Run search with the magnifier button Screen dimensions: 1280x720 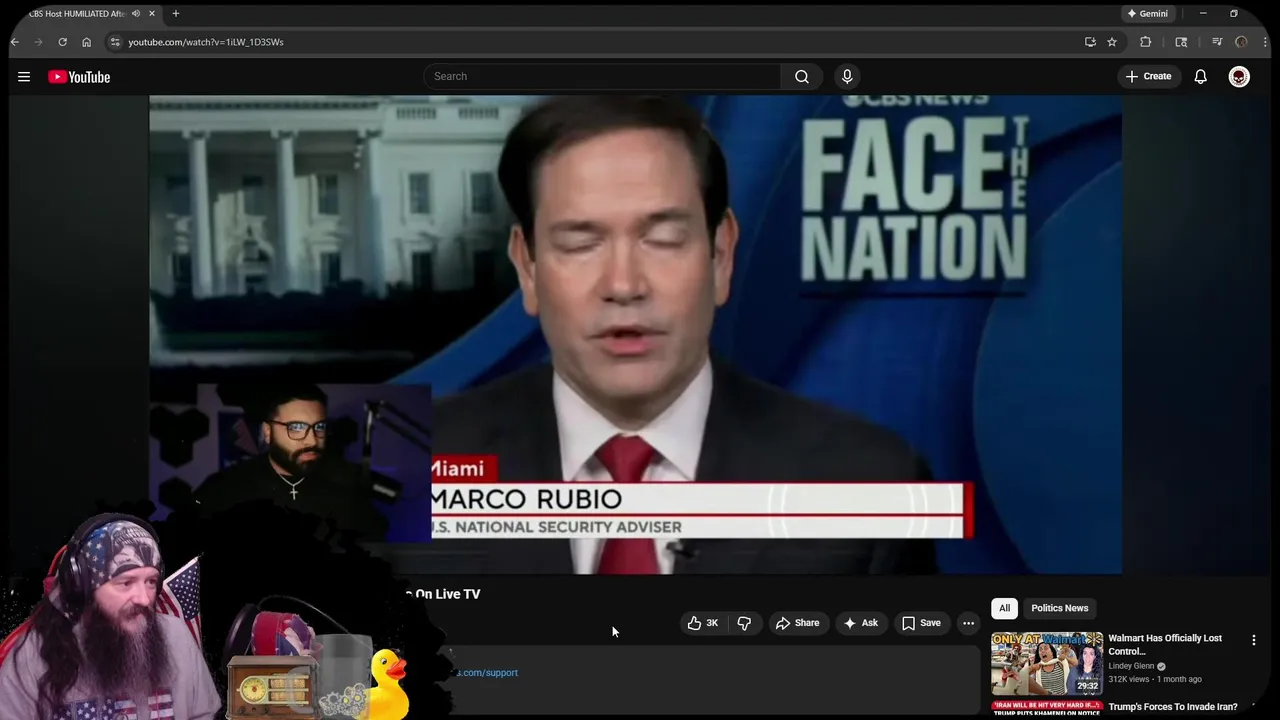pyautogui.click(x=802, y=76)
